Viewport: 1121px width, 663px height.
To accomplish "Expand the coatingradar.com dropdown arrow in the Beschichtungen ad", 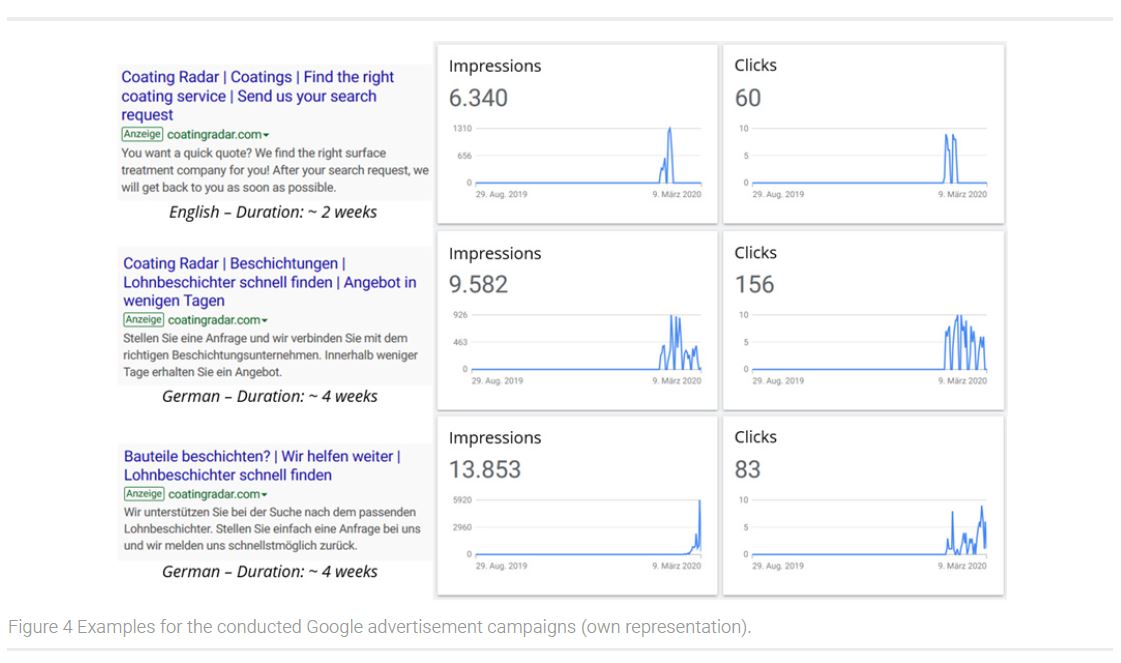I will [x=265, y=320].
